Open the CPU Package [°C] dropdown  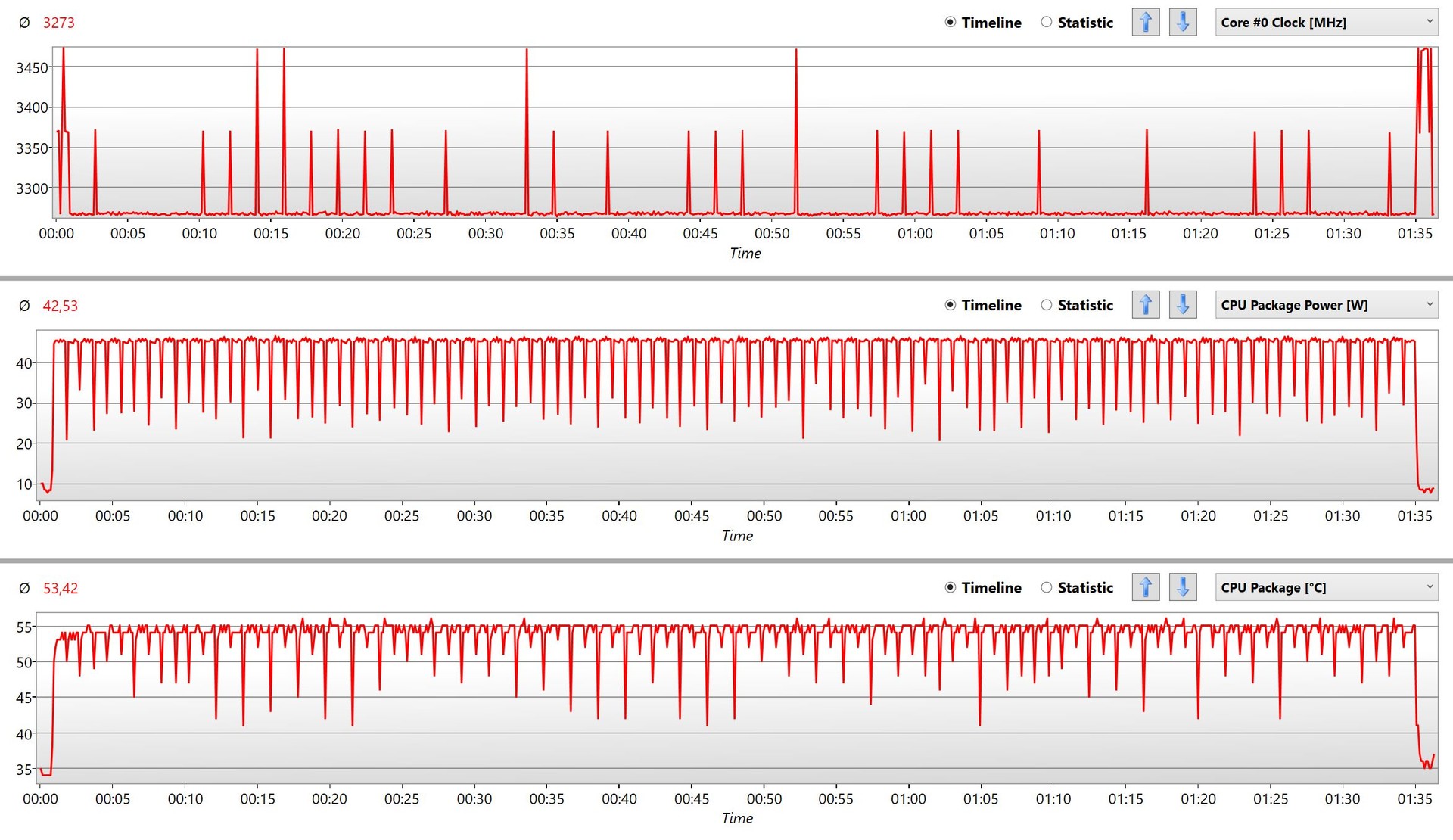(1326, 587)
